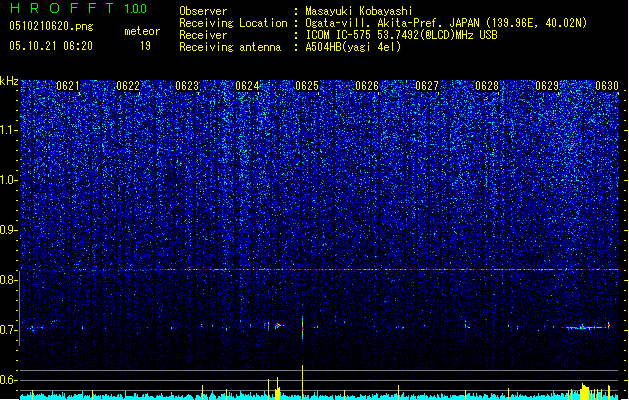Click the 0.6 kHz frequency axis label
The image size is (629, 400).
tap(8, 380)
